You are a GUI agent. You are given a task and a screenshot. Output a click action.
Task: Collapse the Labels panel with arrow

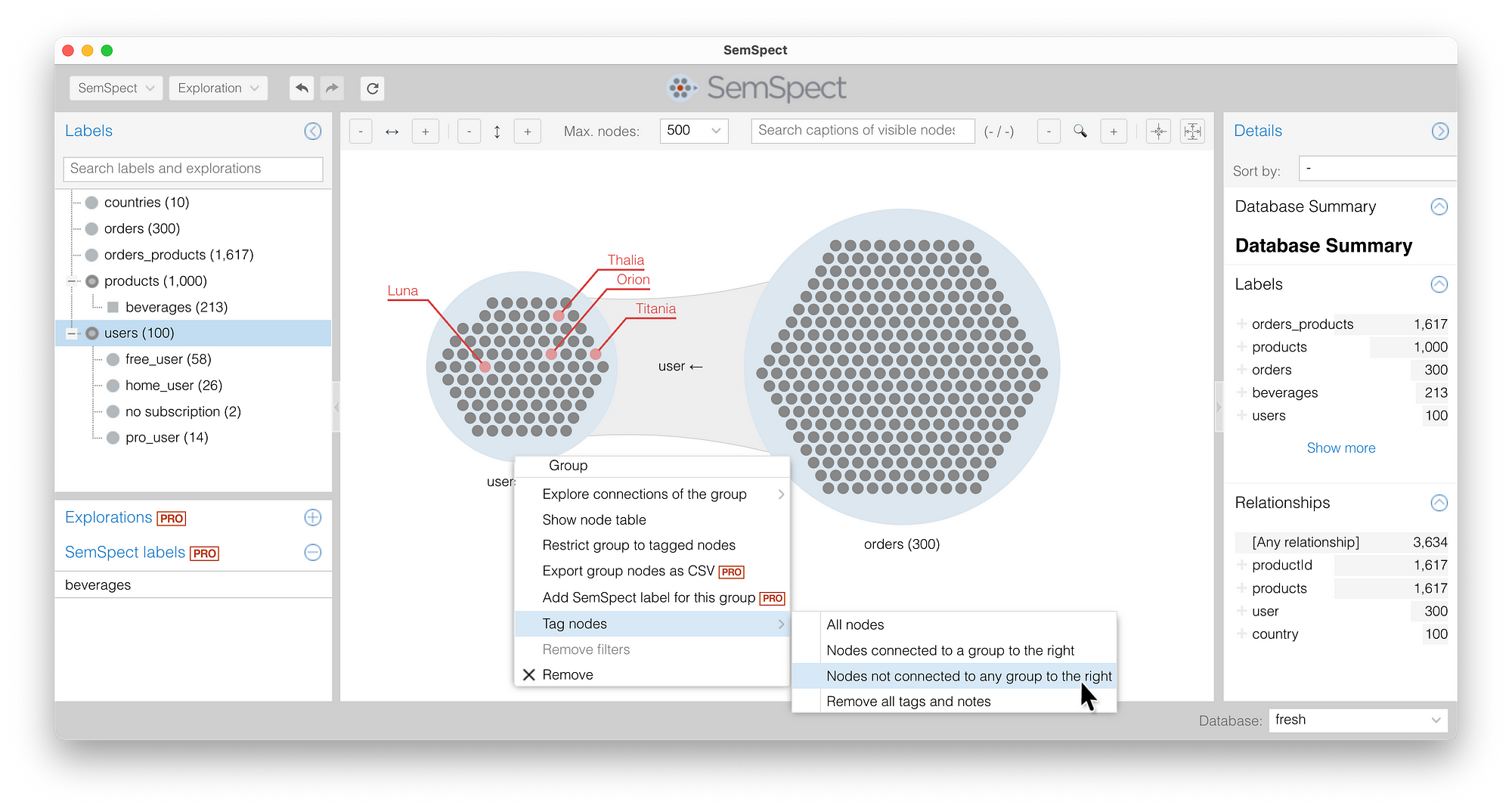pyautogui.click(x=313, y=131)
